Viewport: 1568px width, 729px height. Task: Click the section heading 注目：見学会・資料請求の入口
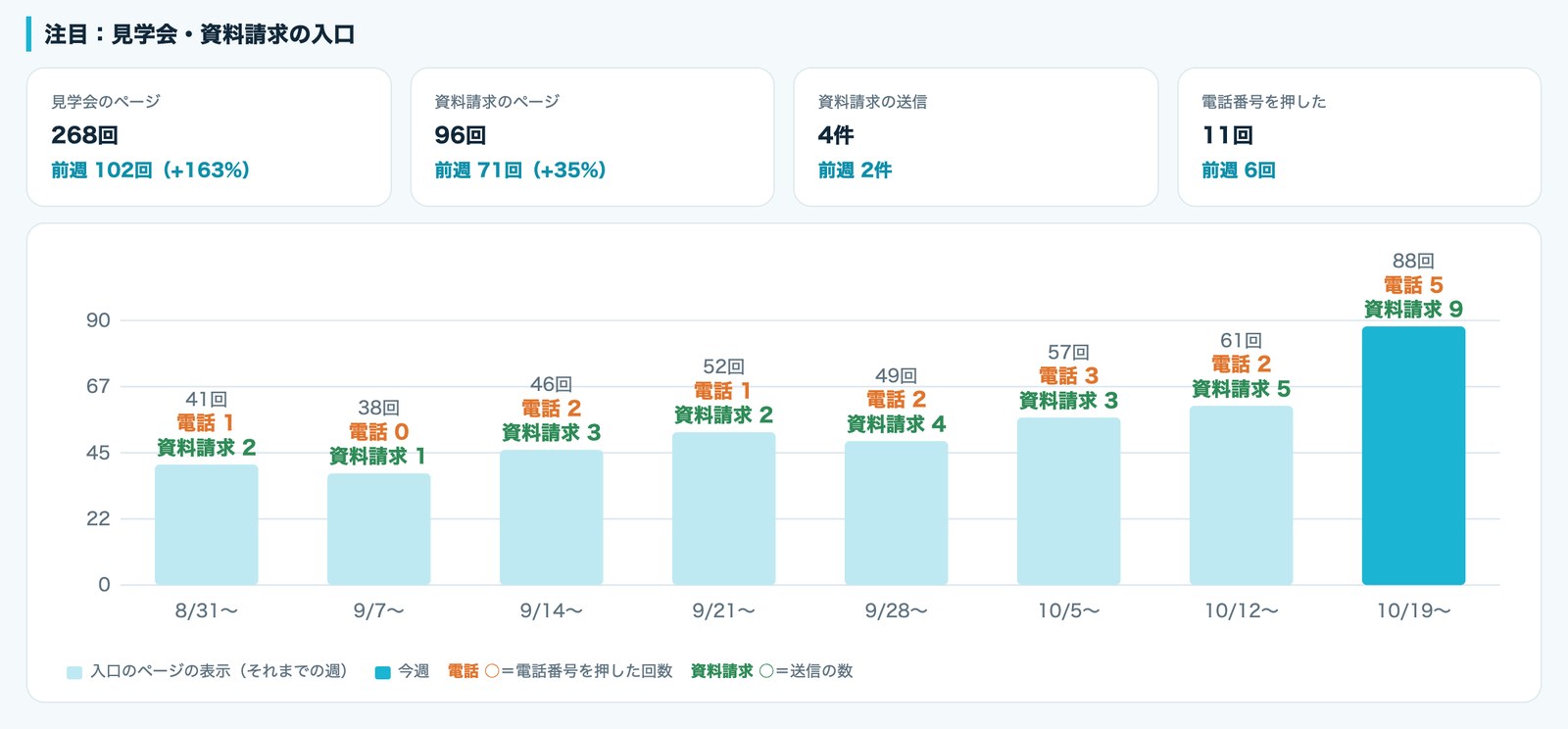(x=199, y=34)
